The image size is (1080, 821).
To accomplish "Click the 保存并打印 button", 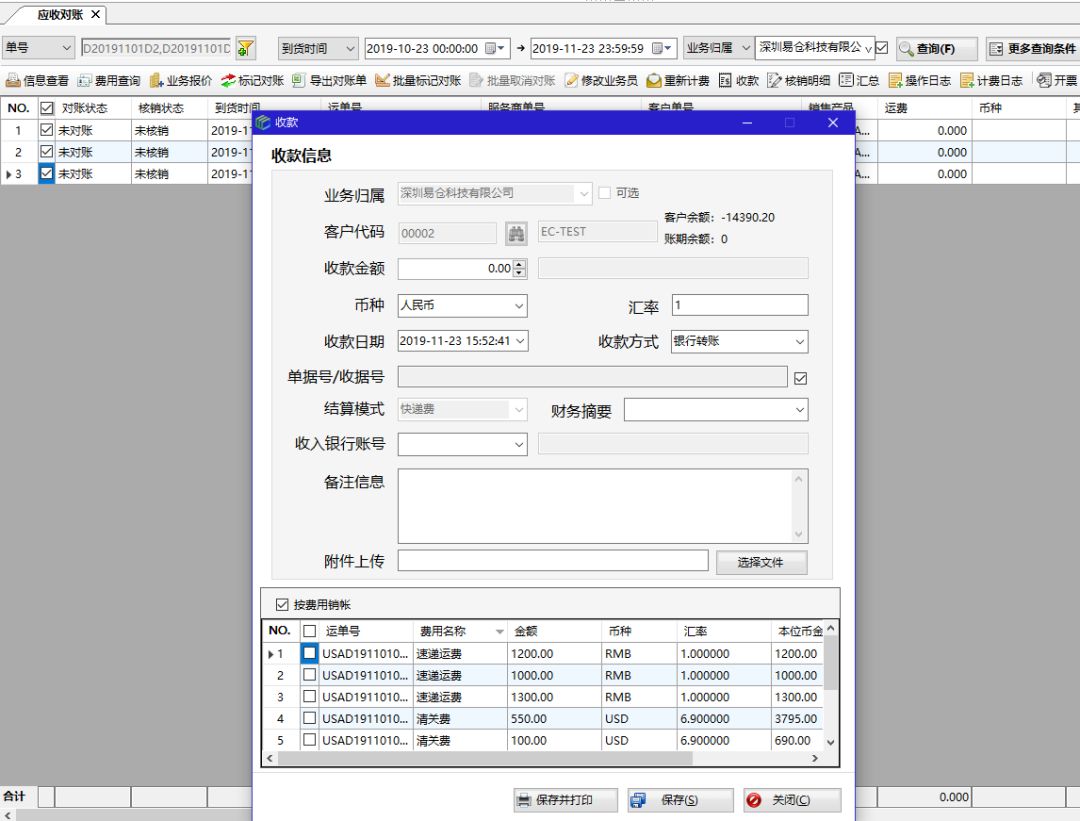I will tap(566, 799).
